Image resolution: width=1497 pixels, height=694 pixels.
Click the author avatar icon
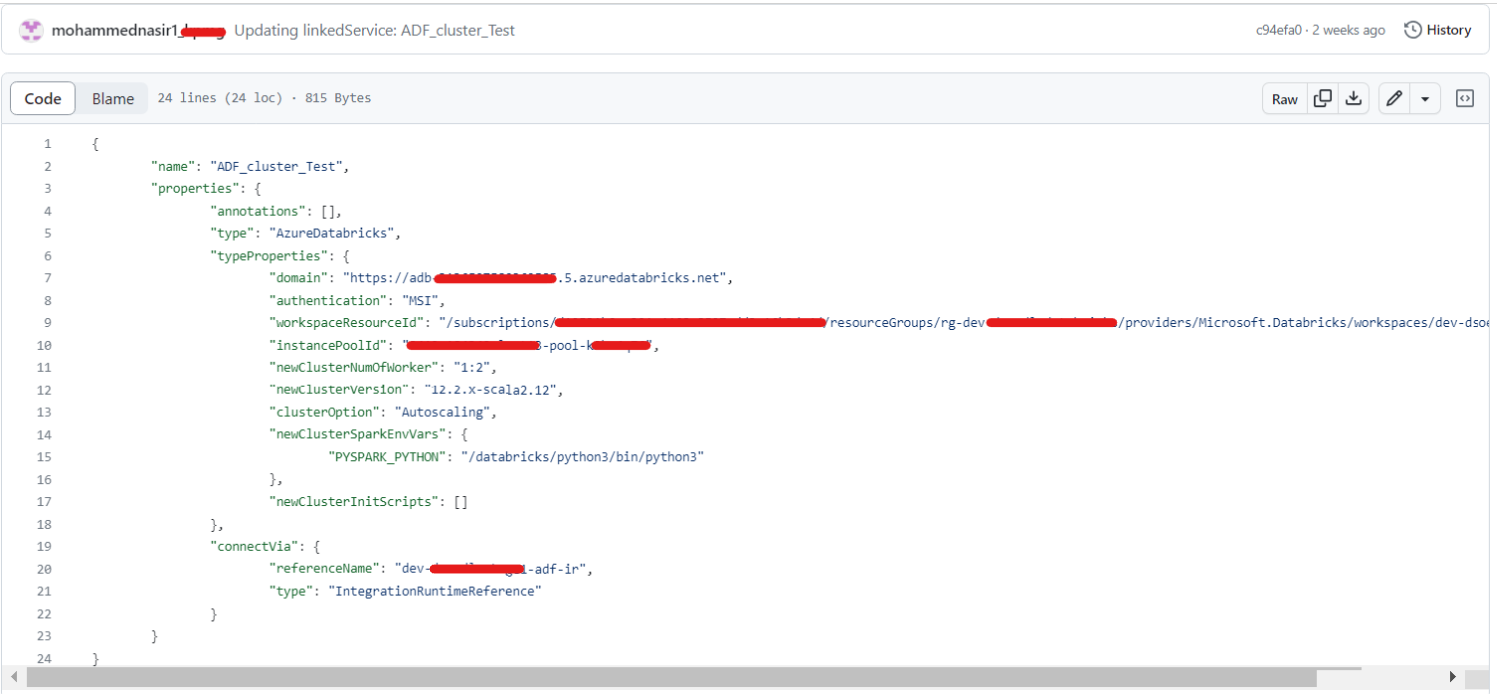click(x=31, y=30)
